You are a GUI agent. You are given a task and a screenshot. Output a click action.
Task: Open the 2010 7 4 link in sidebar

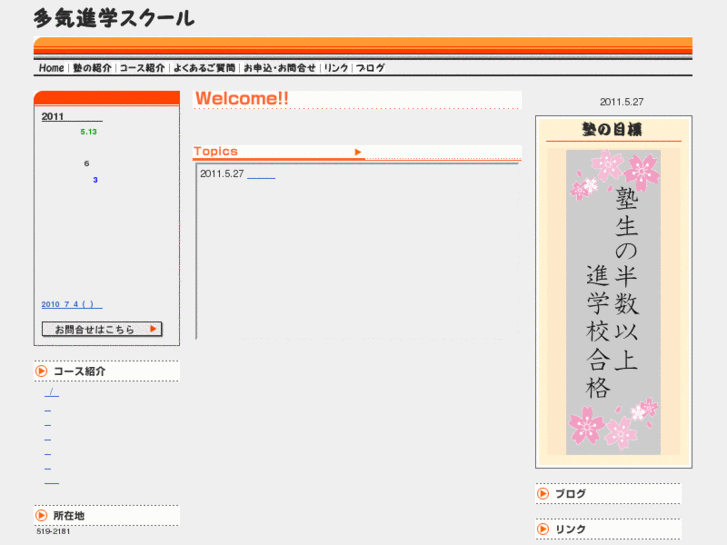point(72,304)
